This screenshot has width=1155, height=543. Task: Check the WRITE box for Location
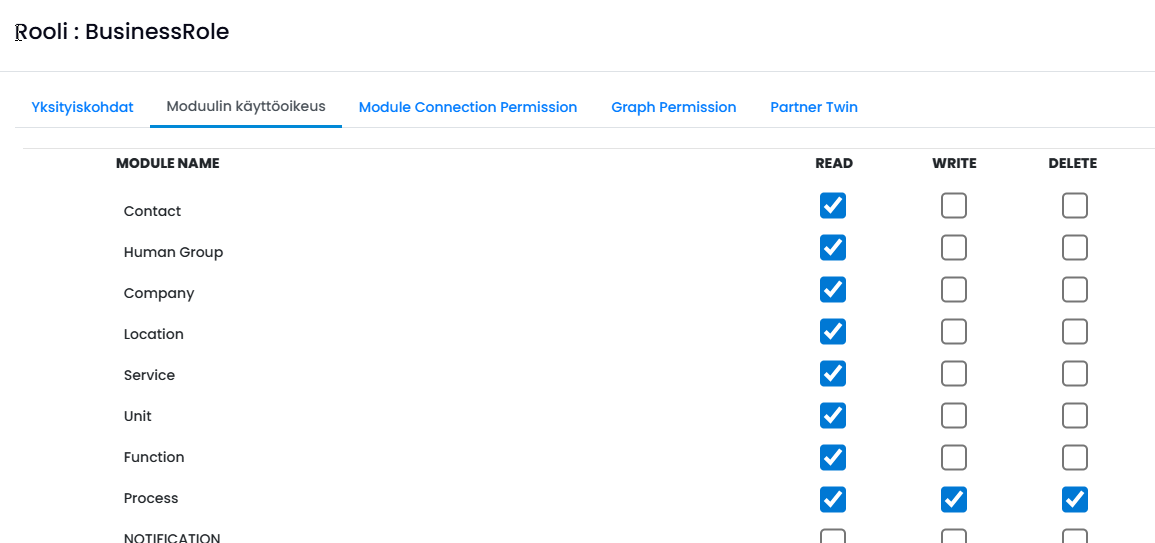(x=954, y=332)
